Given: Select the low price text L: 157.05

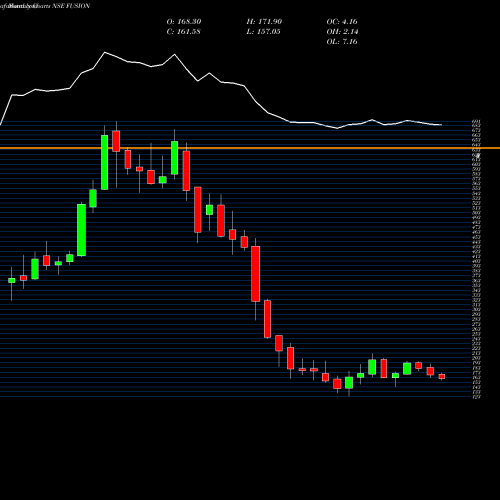Looking at the screenshot, I should coord(263,32).
